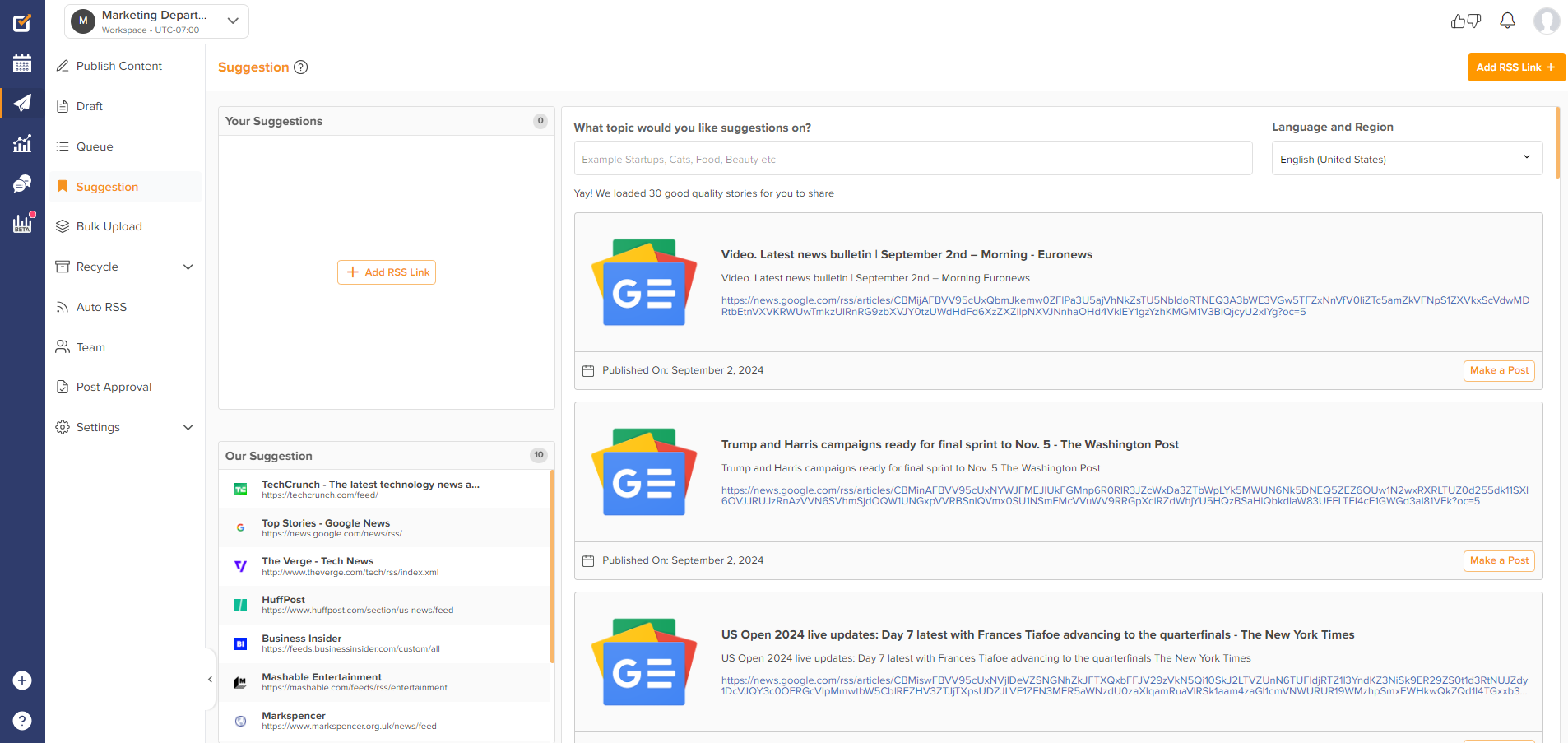Image resolution: width=1568 pixels, height=743 pixels.
Task: Open the chat conversations icon
Action: (x=22, y=183)
